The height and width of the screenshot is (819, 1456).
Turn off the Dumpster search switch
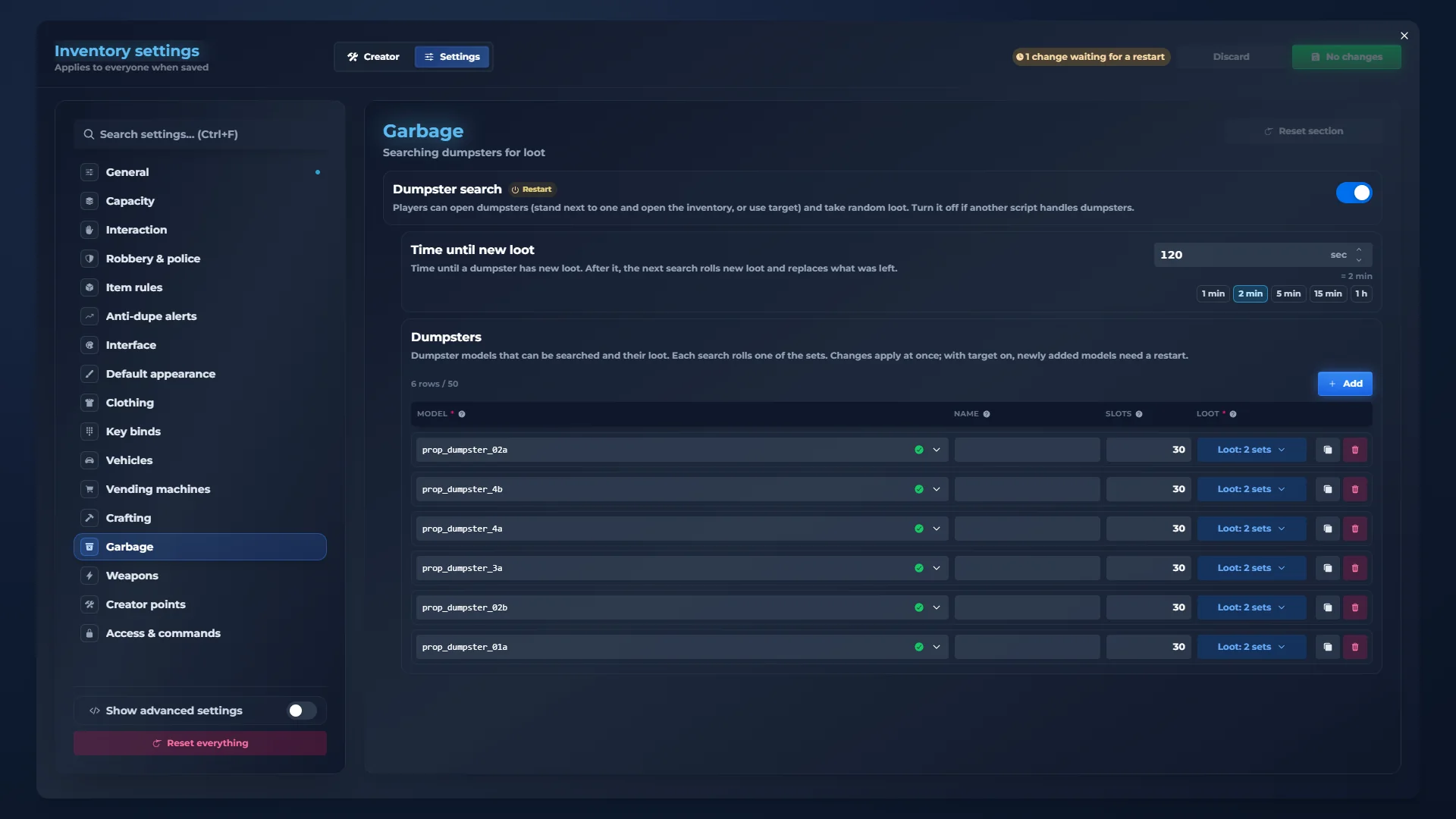[1354, 193]
